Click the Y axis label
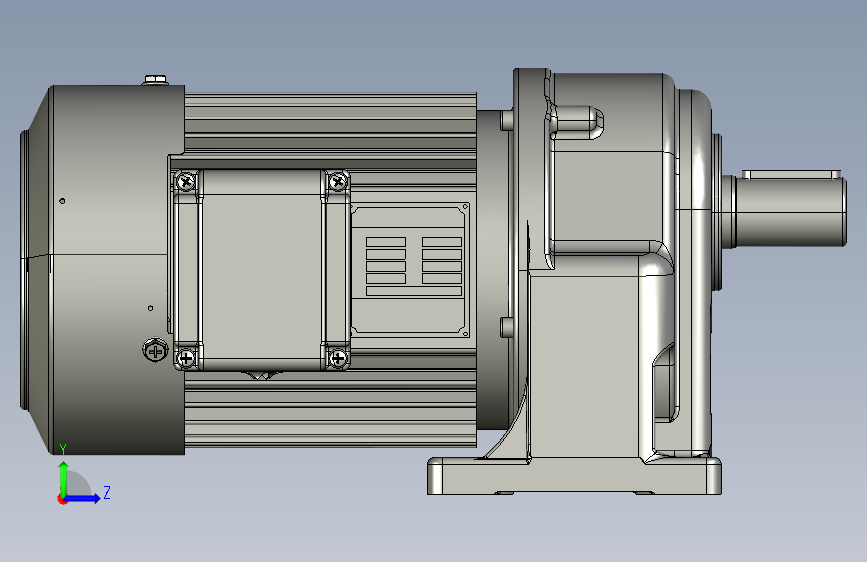Screen dimensions: 867x562 63,450
